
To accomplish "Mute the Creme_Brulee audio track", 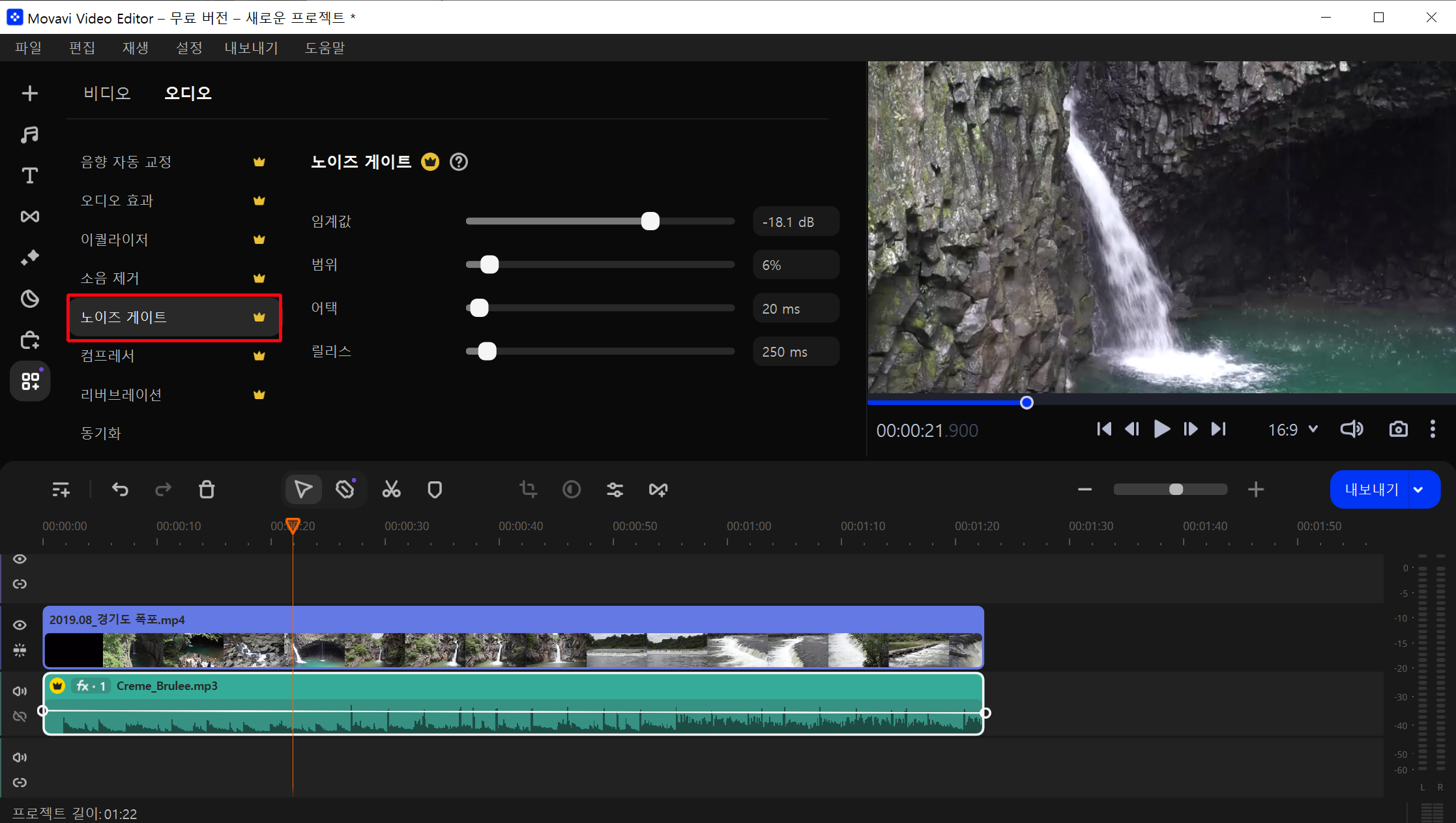I will 20,691.
